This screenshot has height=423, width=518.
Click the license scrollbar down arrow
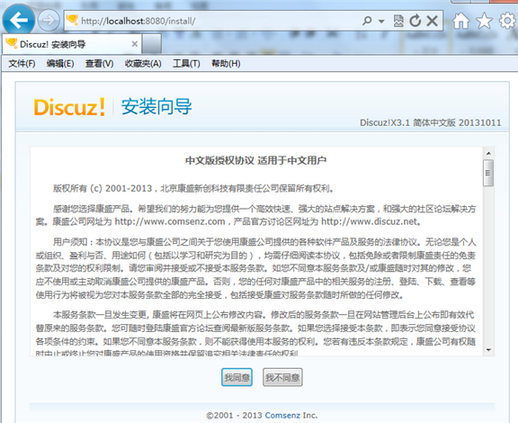tap(488, 350)
